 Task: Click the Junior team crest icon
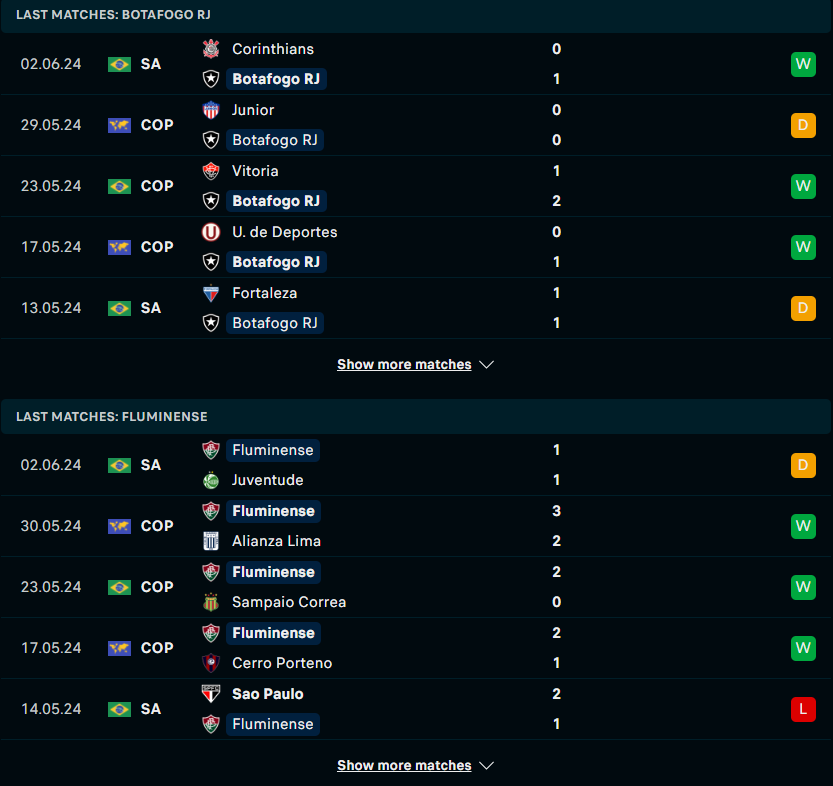coord(211,110)
